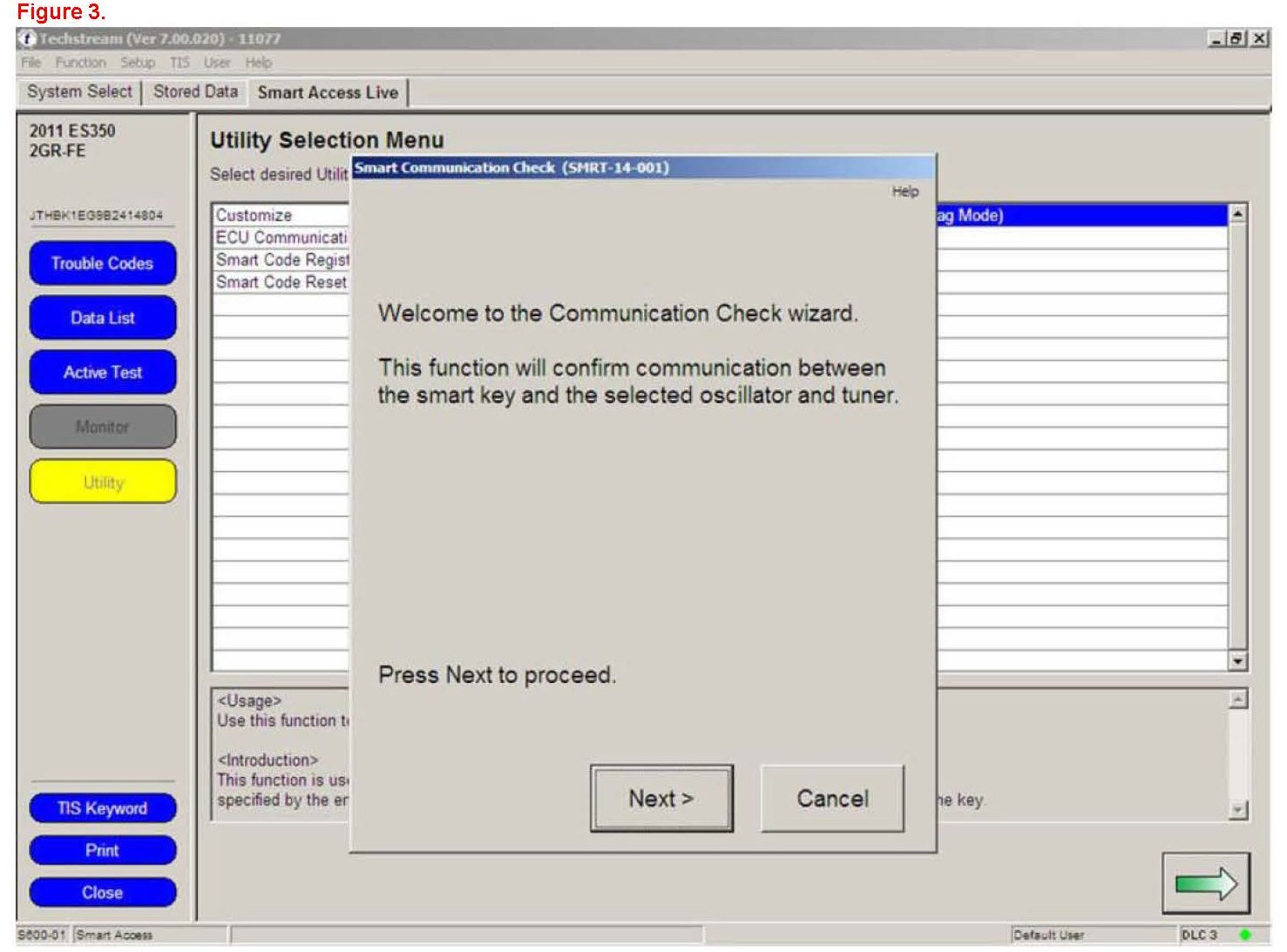Open Help in the Smart Communication dialog

pos(904,192)
